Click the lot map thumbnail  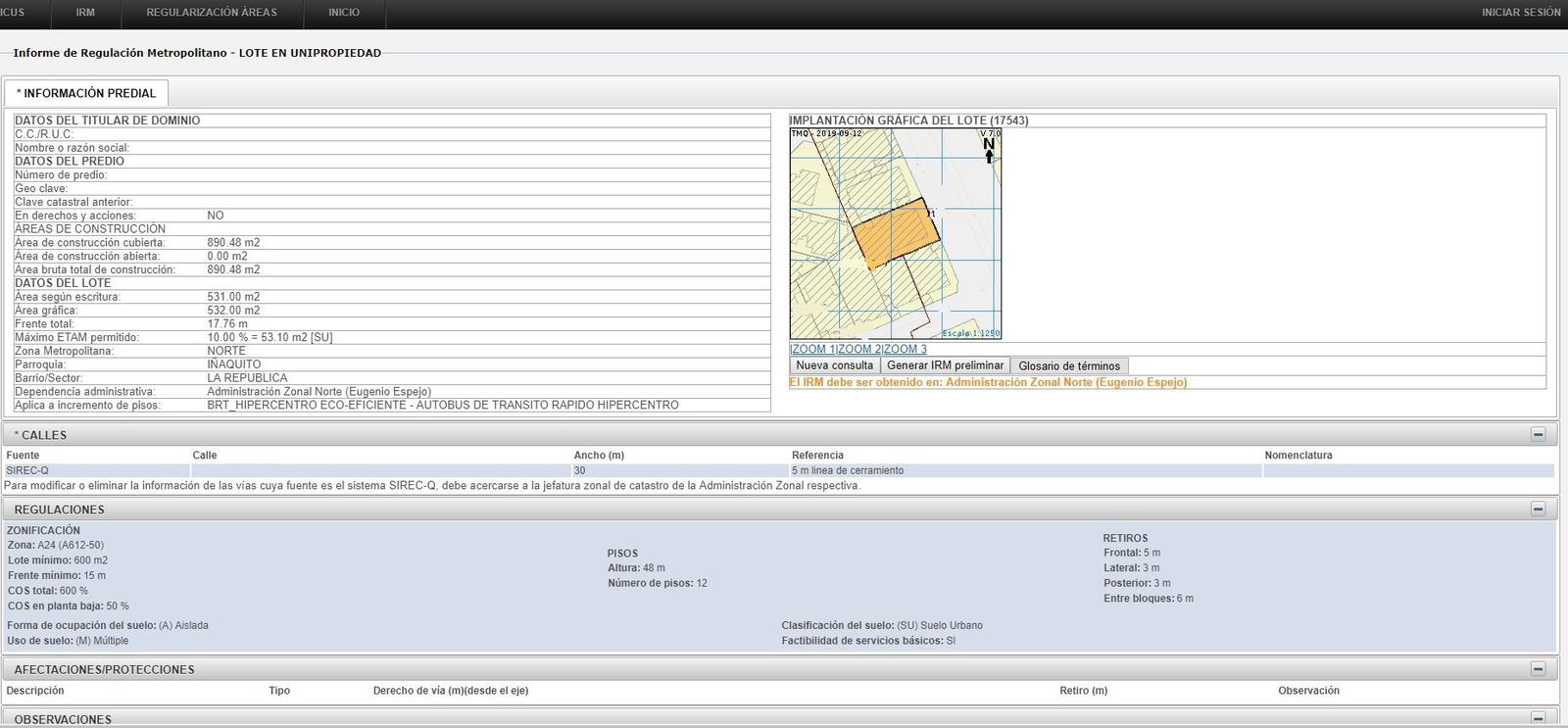[x=896, y=234]
